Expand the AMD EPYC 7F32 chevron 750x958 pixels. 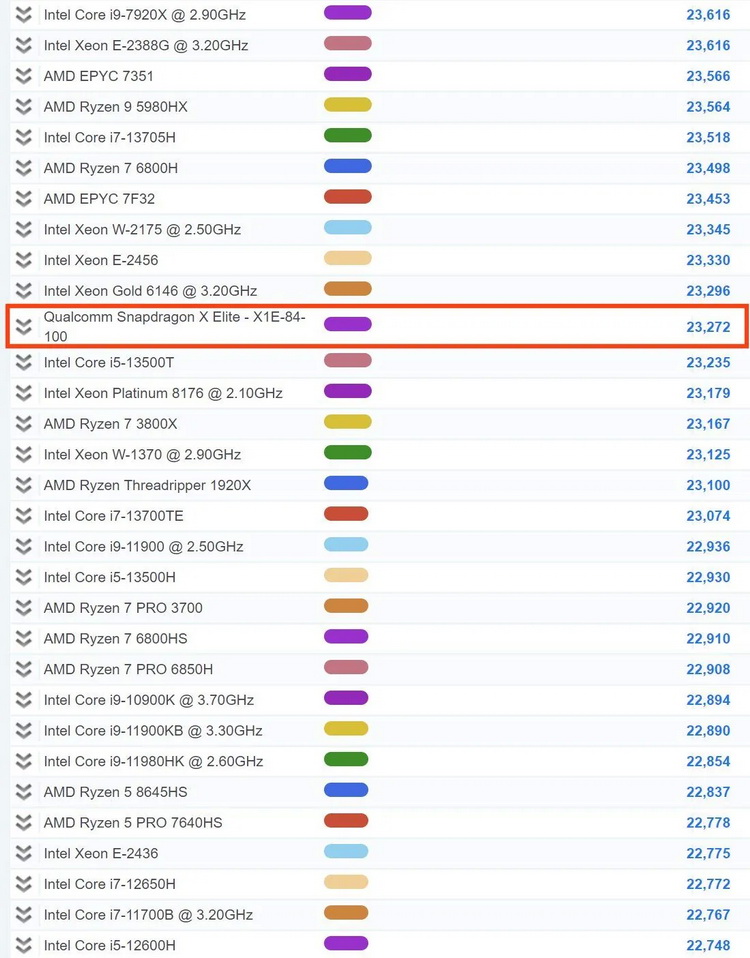(x=24, y=199)
